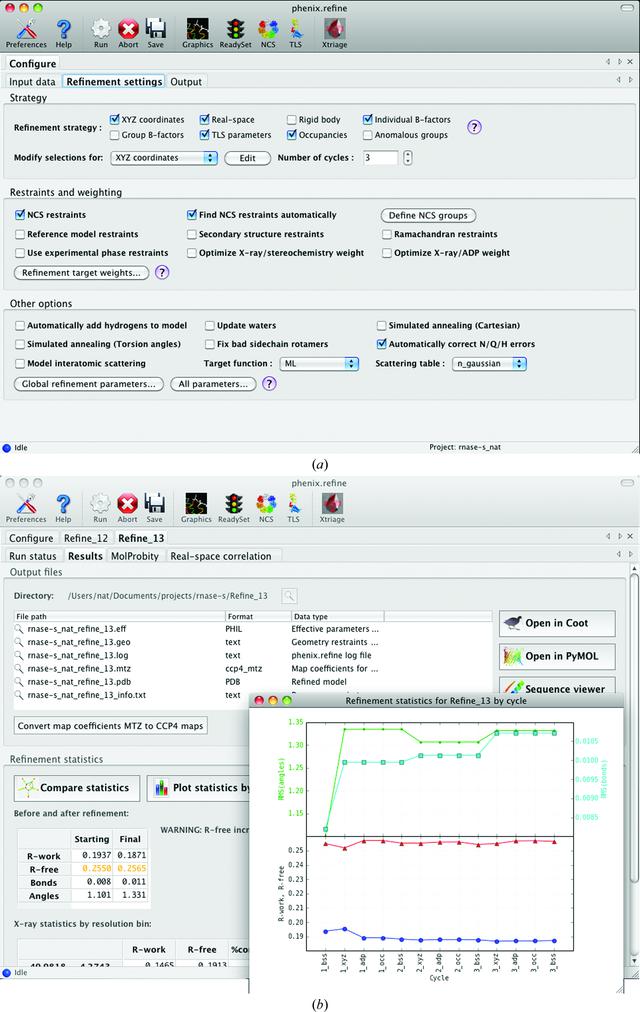
Task: Launch ReadySet traffic-light icon in top window
Action: [x=235, y=33]
